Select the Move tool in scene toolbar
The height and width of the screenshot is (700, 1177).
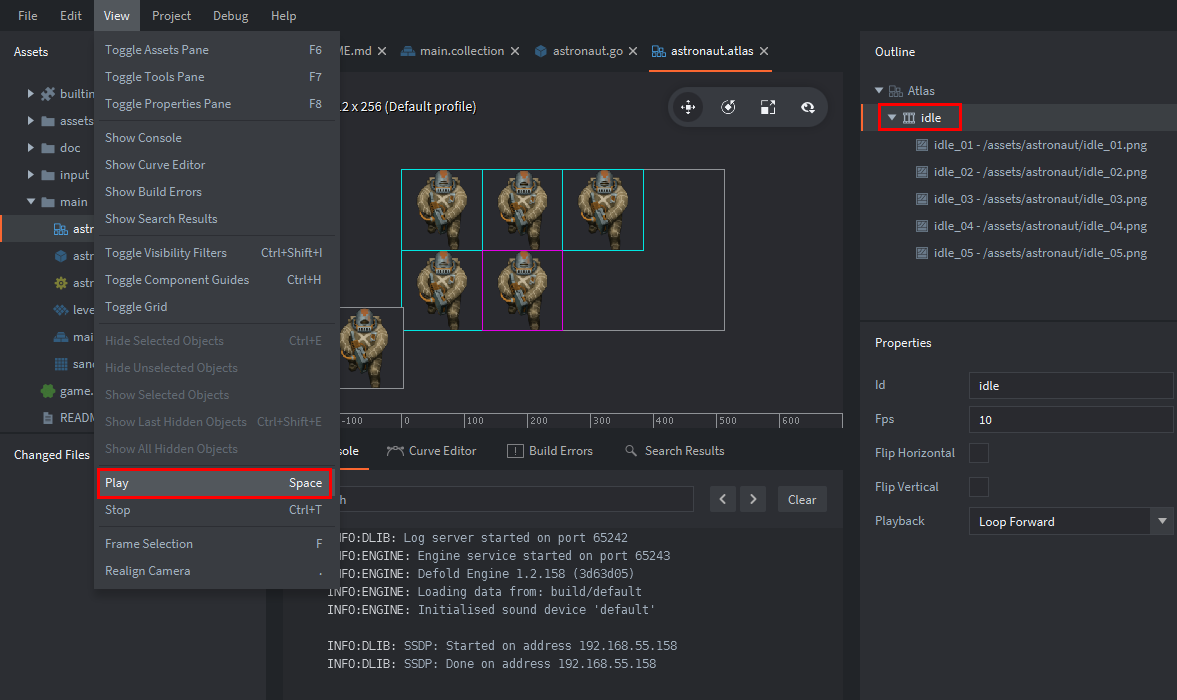(688, 107)
